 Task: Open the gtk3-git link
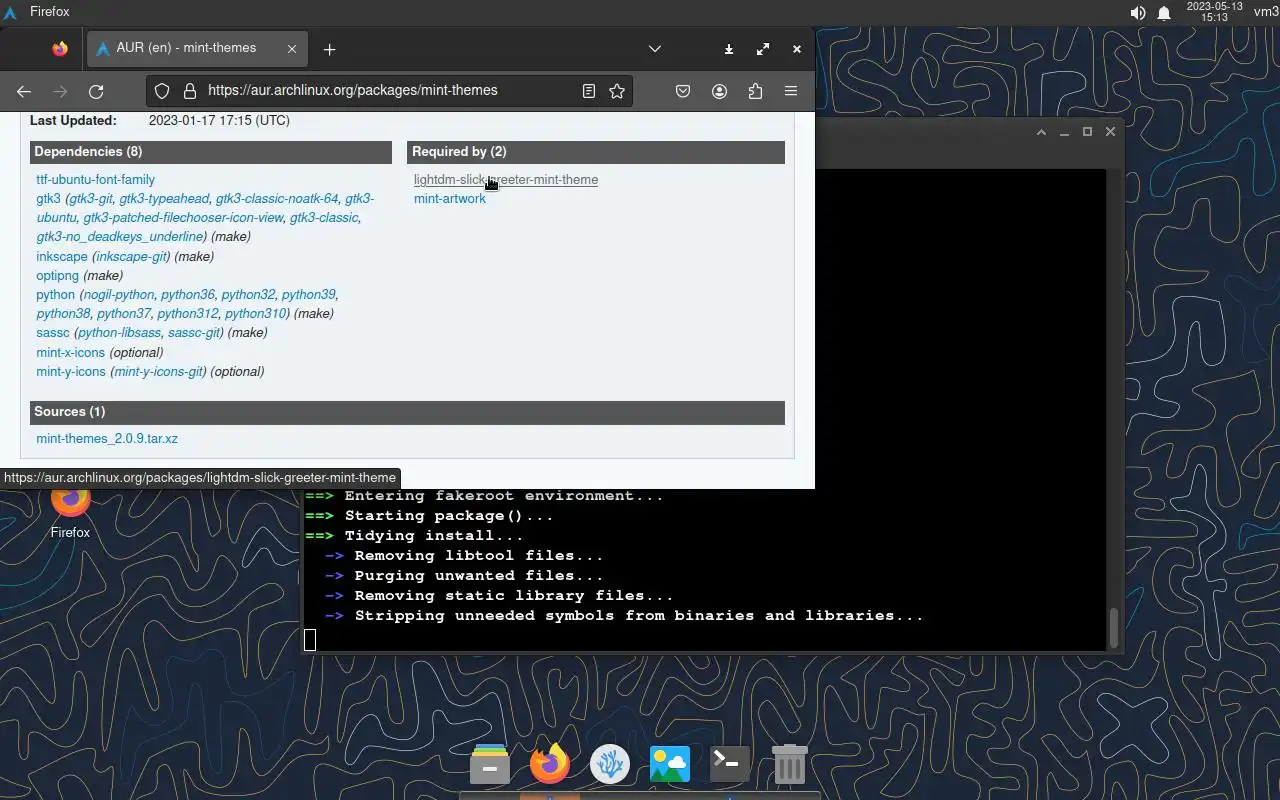[x=91, y=199]
